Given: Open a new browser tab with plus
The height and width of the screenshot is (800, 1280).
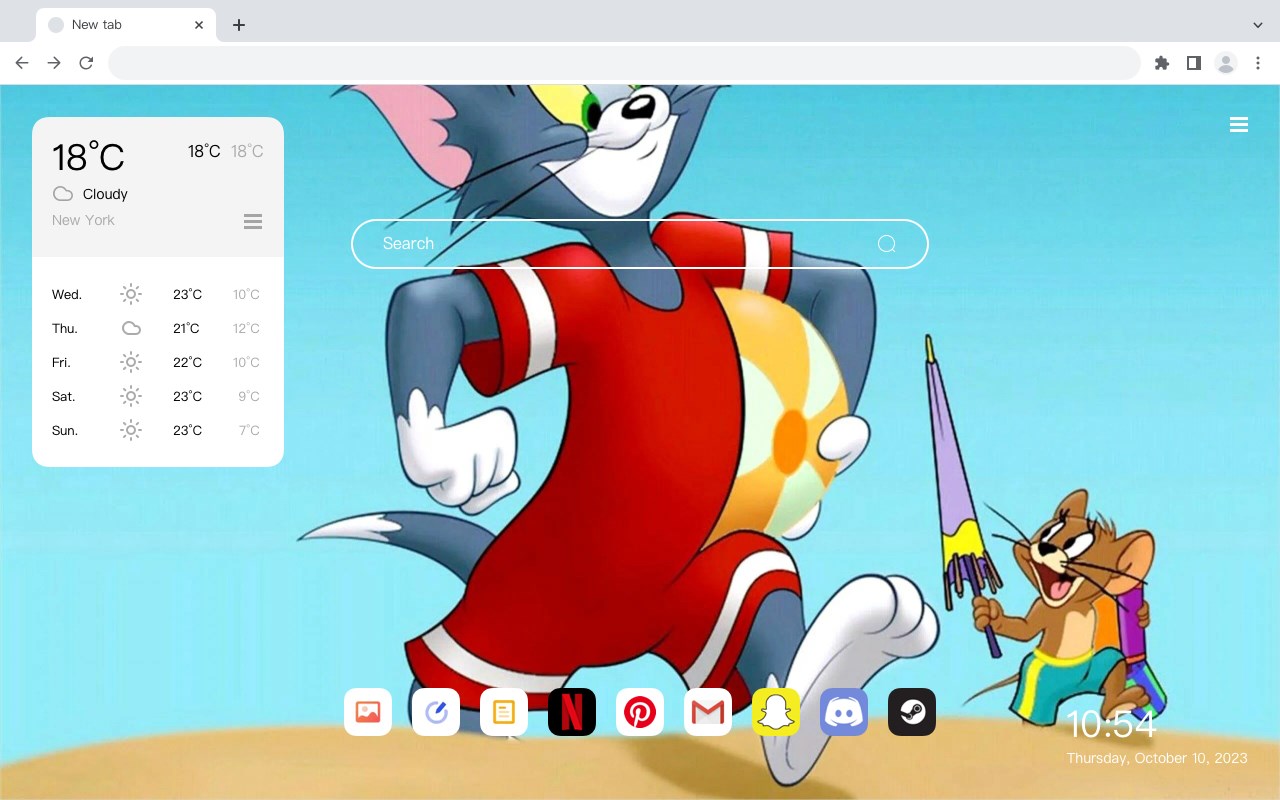Looking at the screenshot, I should point(238,25).
